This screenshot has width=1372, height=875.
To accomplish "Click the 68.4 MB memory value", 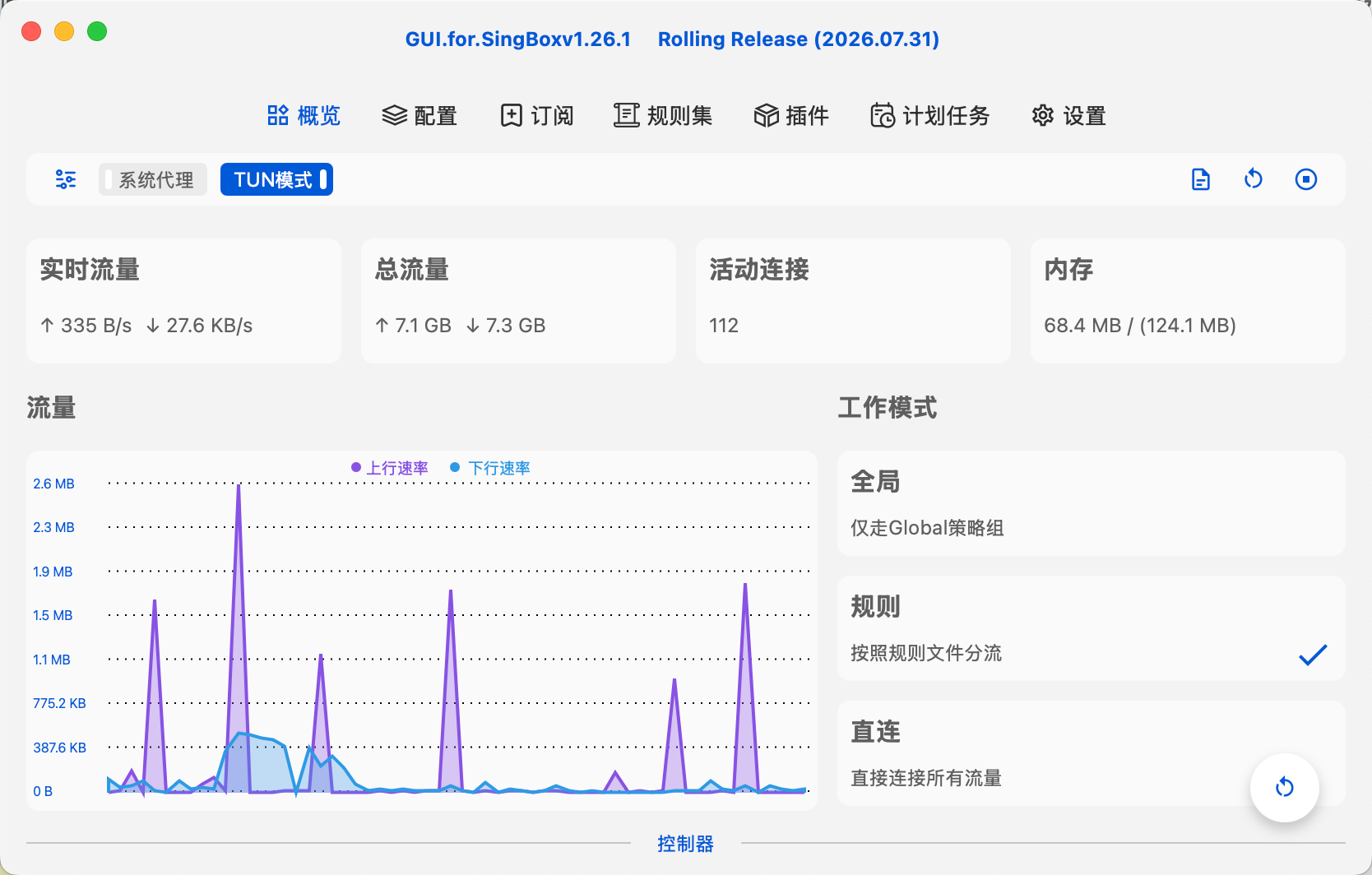I will point(1082,326).
